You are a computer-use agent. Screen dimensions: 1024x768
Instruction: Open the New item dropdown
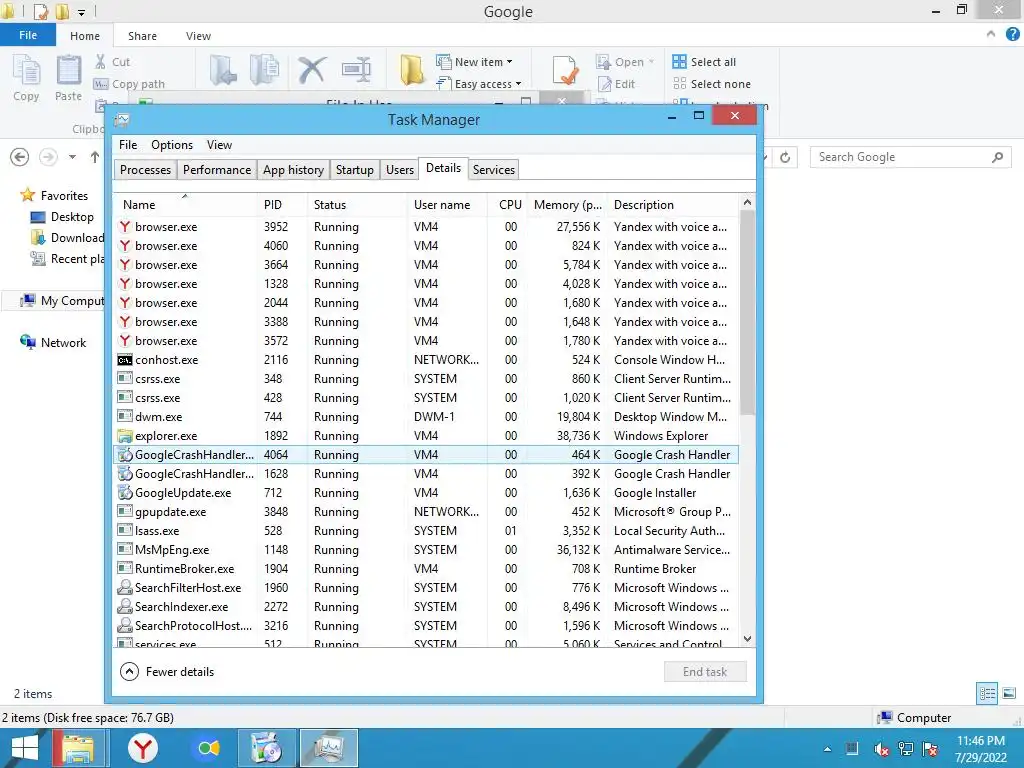(x=474, y=61)
